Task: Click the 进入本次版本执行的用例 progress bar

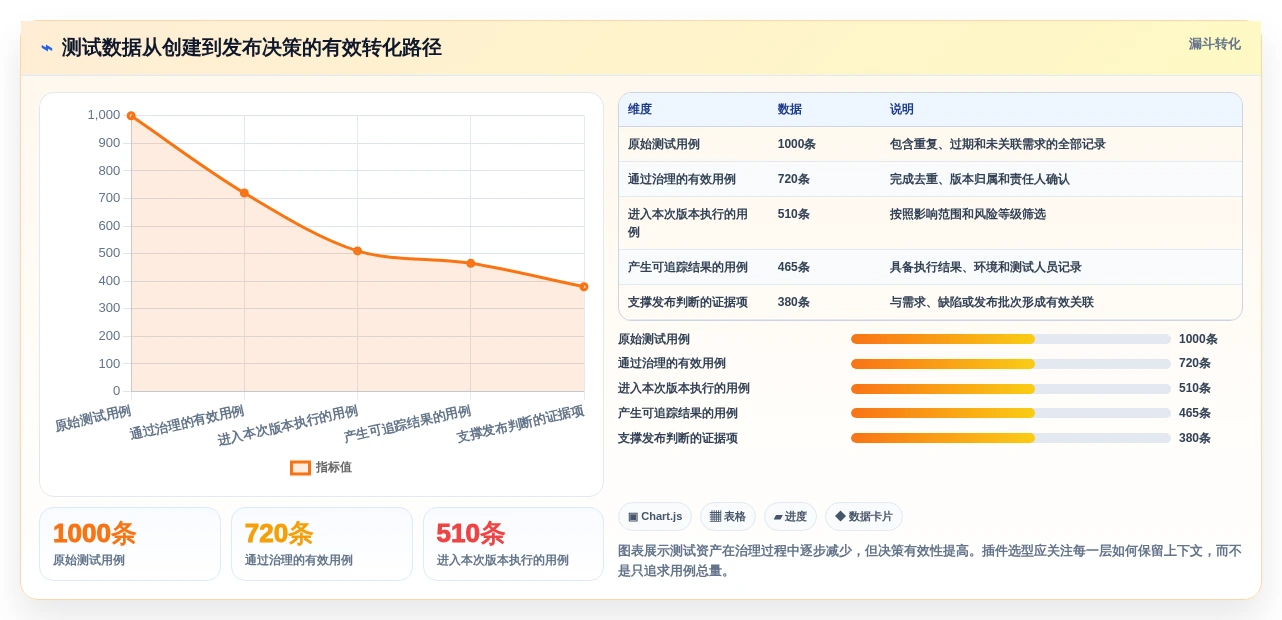Action: [1011, 389]
